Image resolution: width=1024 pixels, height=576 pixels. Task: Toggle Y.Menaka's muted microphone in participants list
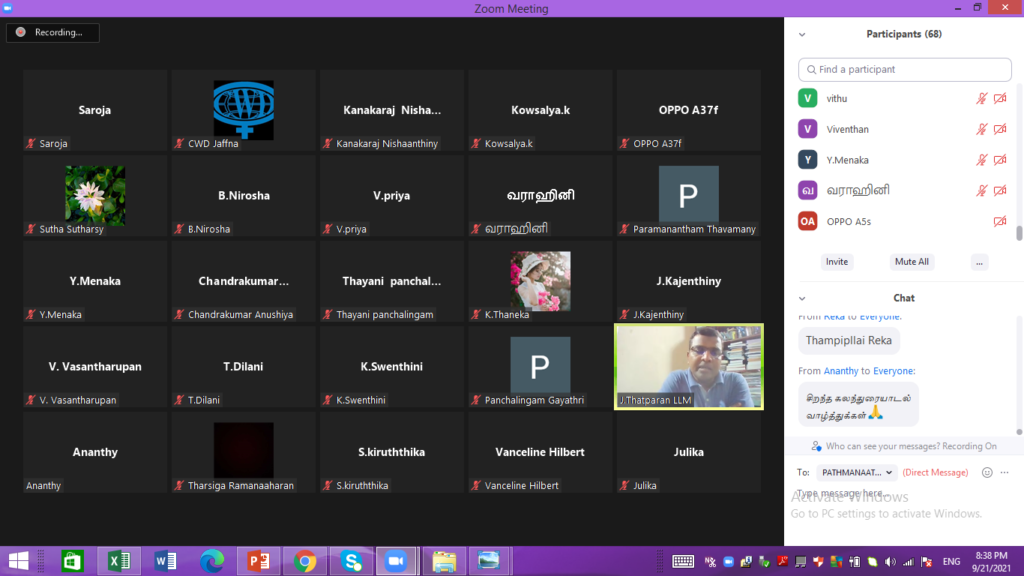(981, 160)
